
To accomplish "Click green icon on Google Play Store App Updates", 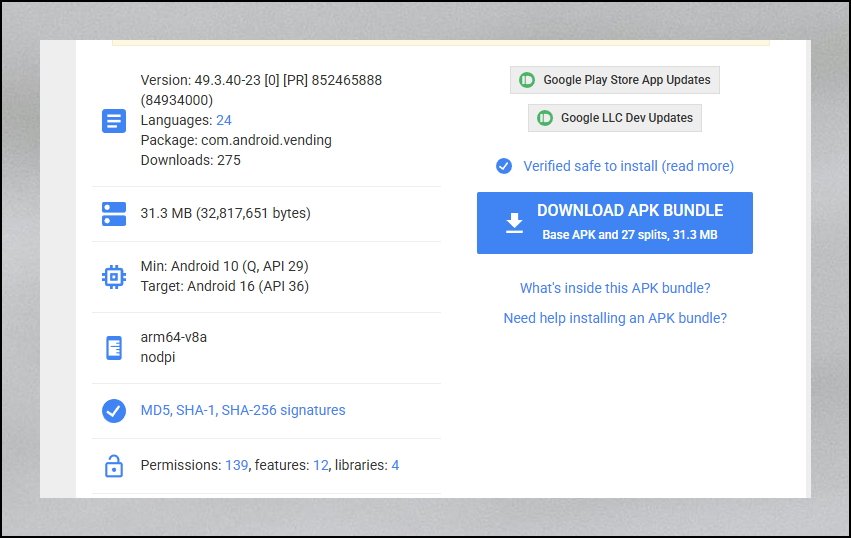I will [x=527, y=80].
